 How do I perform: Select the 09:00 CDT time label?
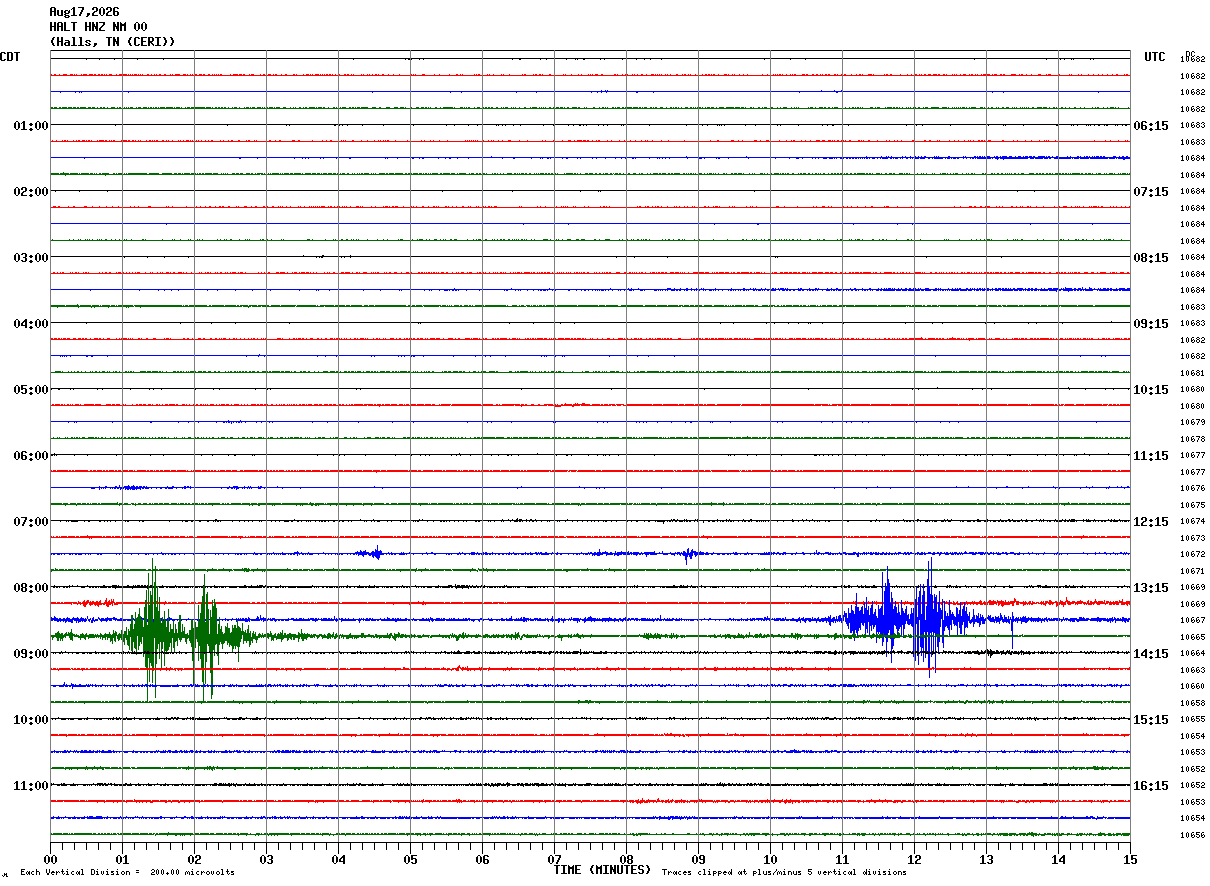(31, 654)
